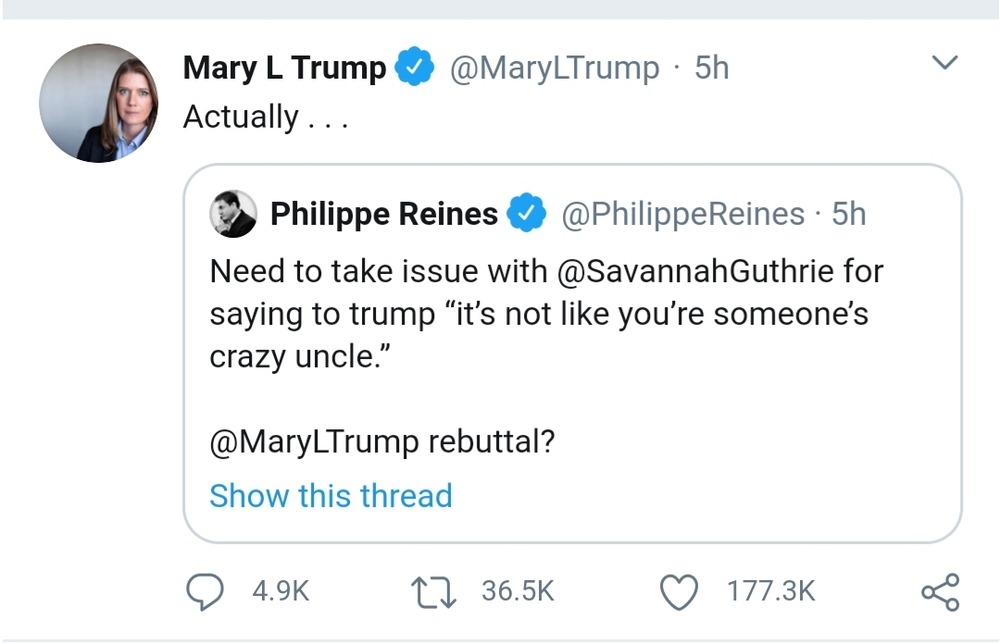Open the share icon on the tweet

click(x=940, y=592)
